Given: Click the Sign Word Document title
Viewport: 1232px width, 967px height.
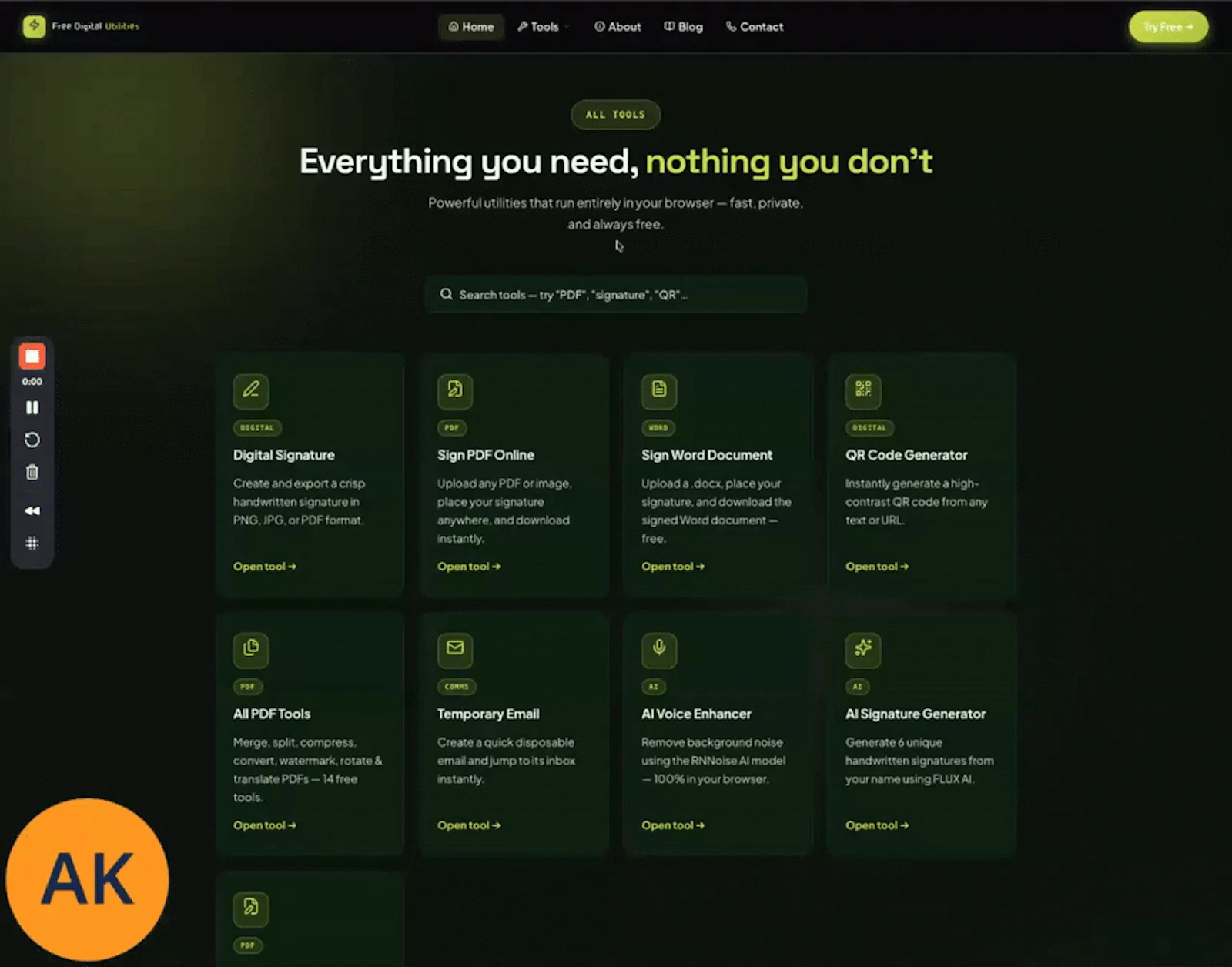Looking at the screenshot, I should pos(707,455).
